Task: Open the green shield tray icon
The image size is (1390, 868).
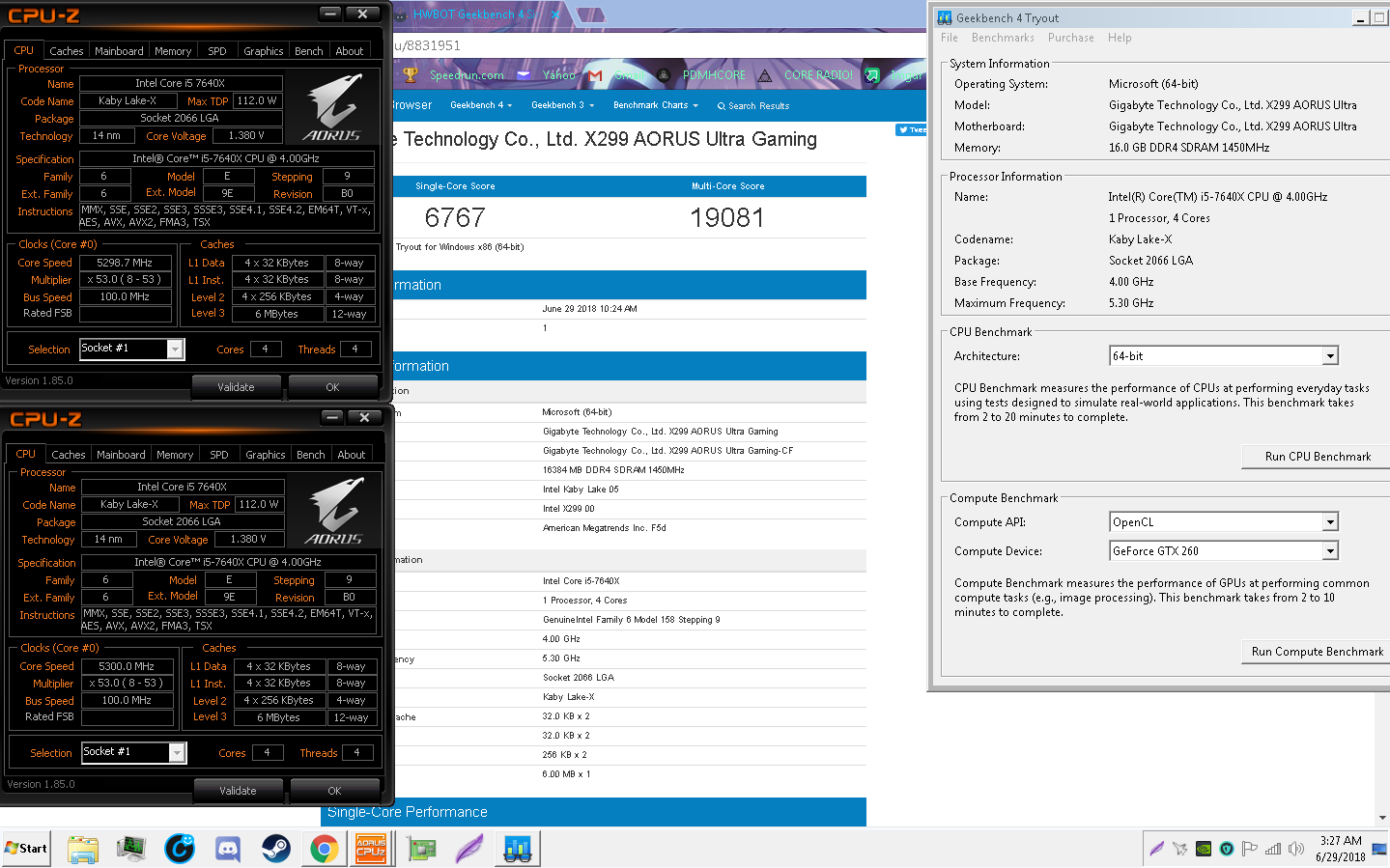Action: (1227, 850)
